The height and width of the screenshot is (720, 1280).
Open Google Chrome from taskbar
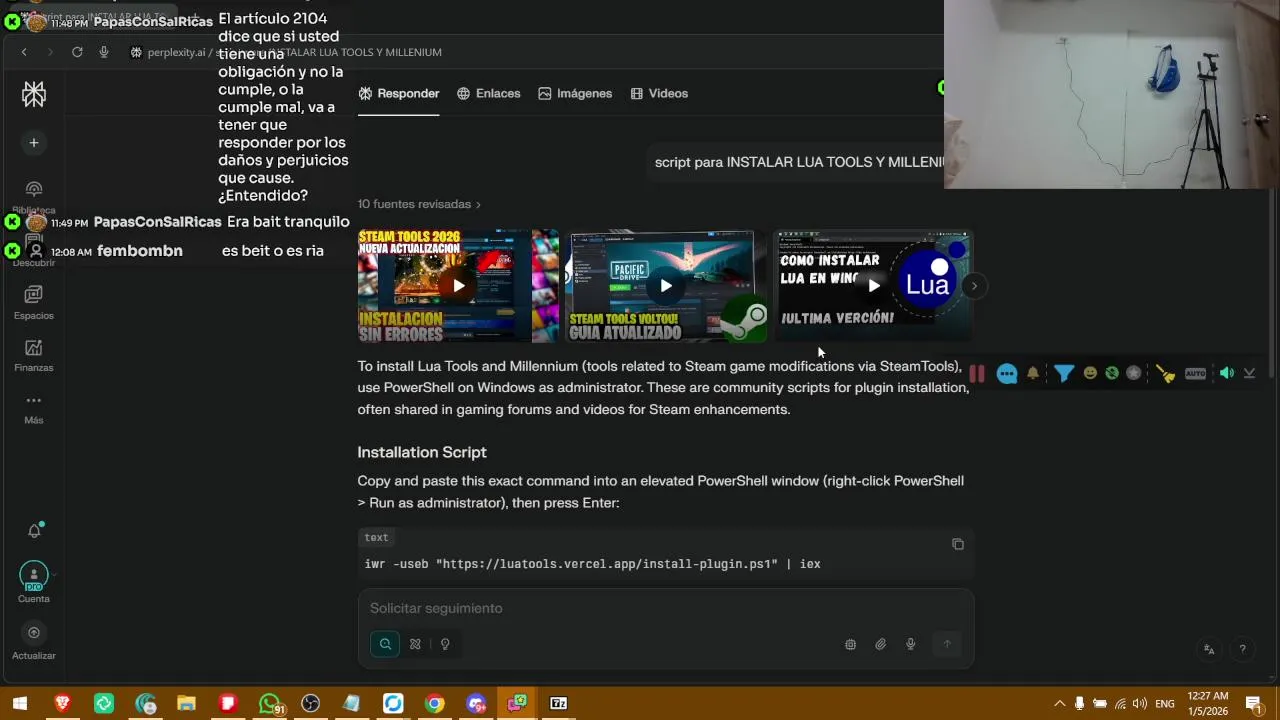point(434,704)
